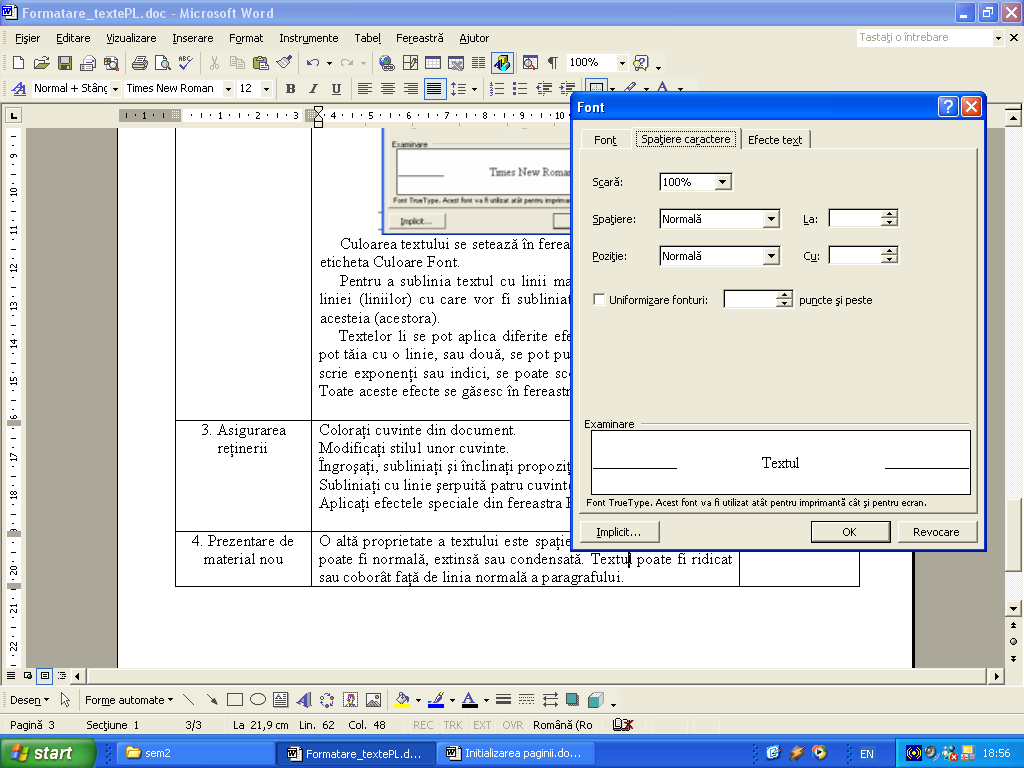Open the font name Times New Roman dropdown

pyautogui.click(x=228, y=89)
